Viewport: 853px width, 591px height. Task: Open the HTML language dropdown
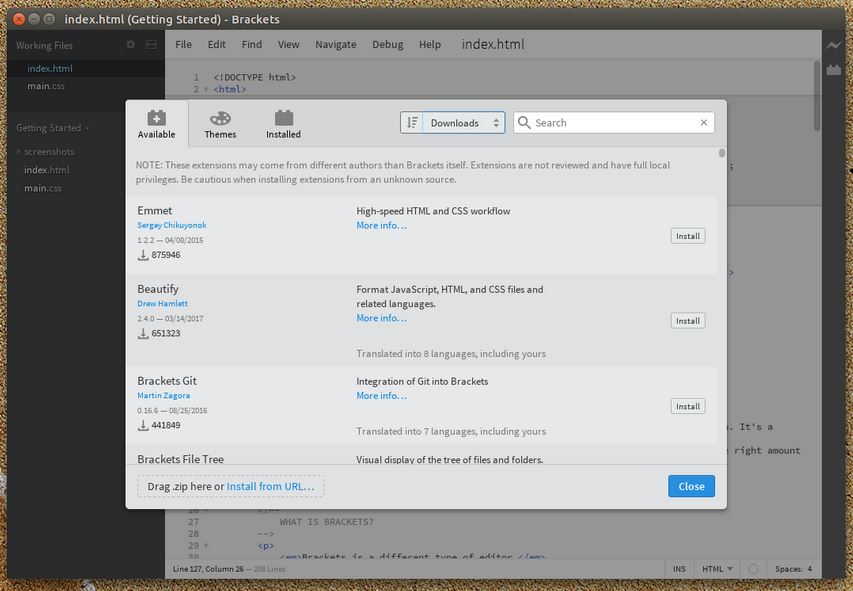717,569
